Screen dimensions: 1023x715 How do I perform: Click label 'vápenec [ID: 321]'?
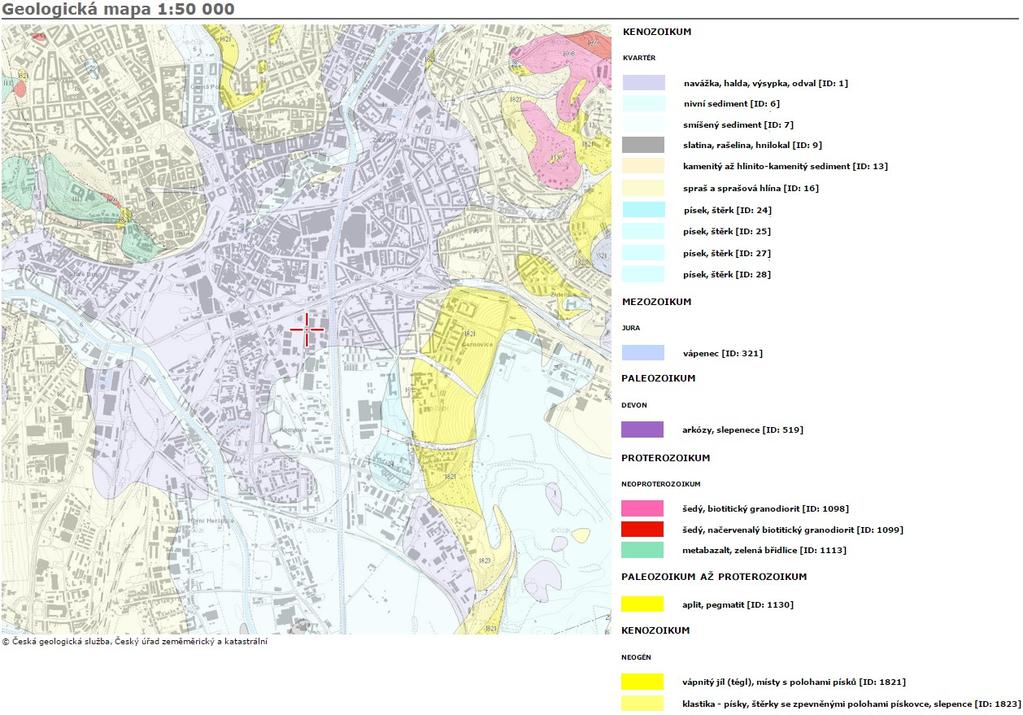[722, 354]
